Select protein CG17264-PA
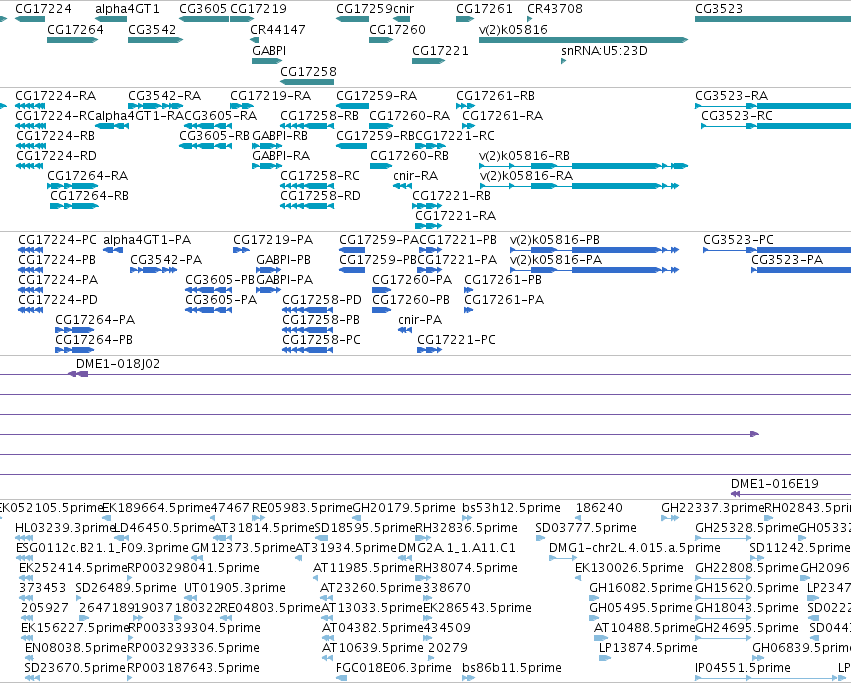This screenshot has width=851, height=683. (95, 320)
